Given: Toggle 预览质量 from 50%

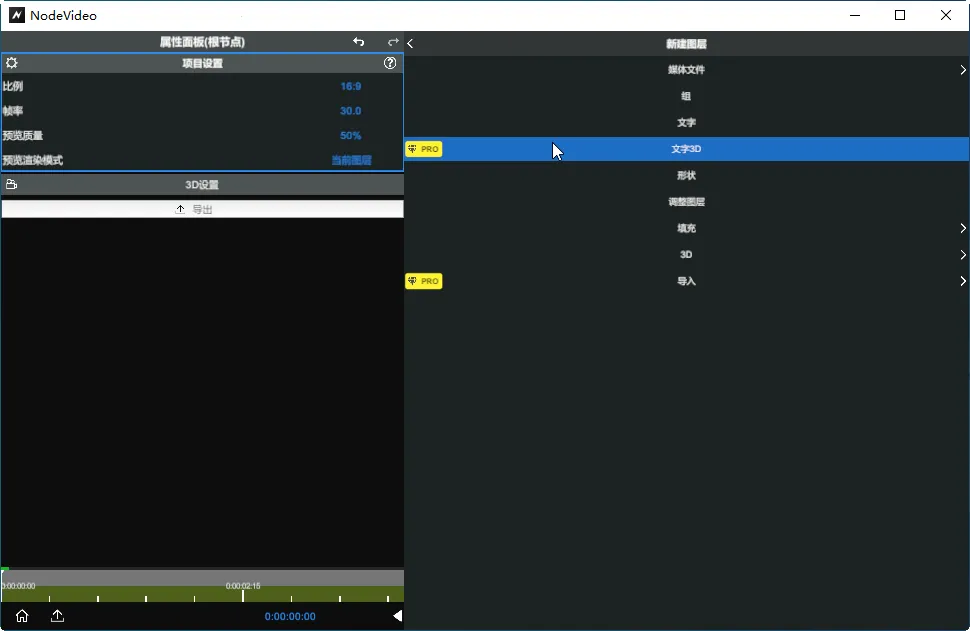Looking at the screenshot, I should [x=348, y=134].
